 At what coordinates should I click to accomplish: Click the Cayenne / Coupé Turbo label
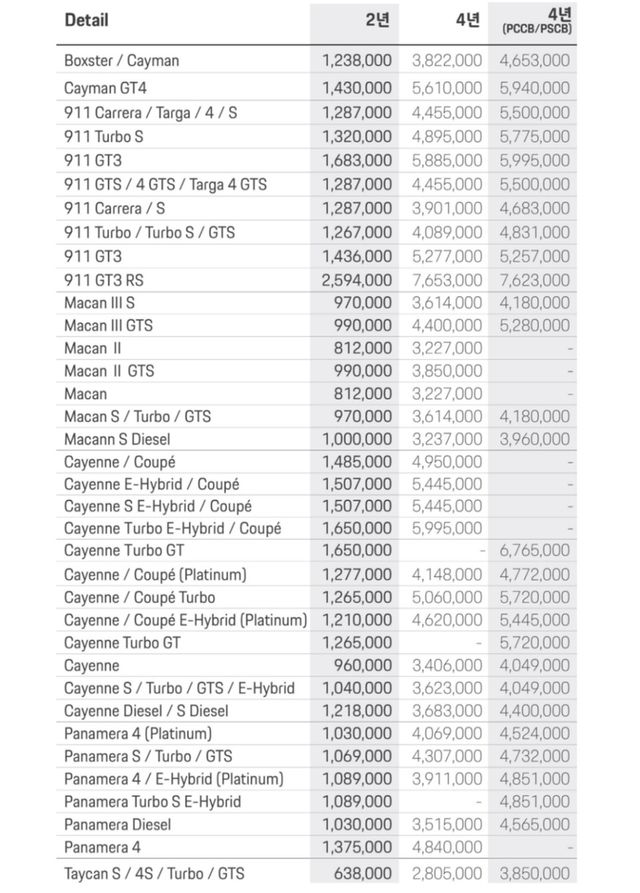[x=140, y=597]
